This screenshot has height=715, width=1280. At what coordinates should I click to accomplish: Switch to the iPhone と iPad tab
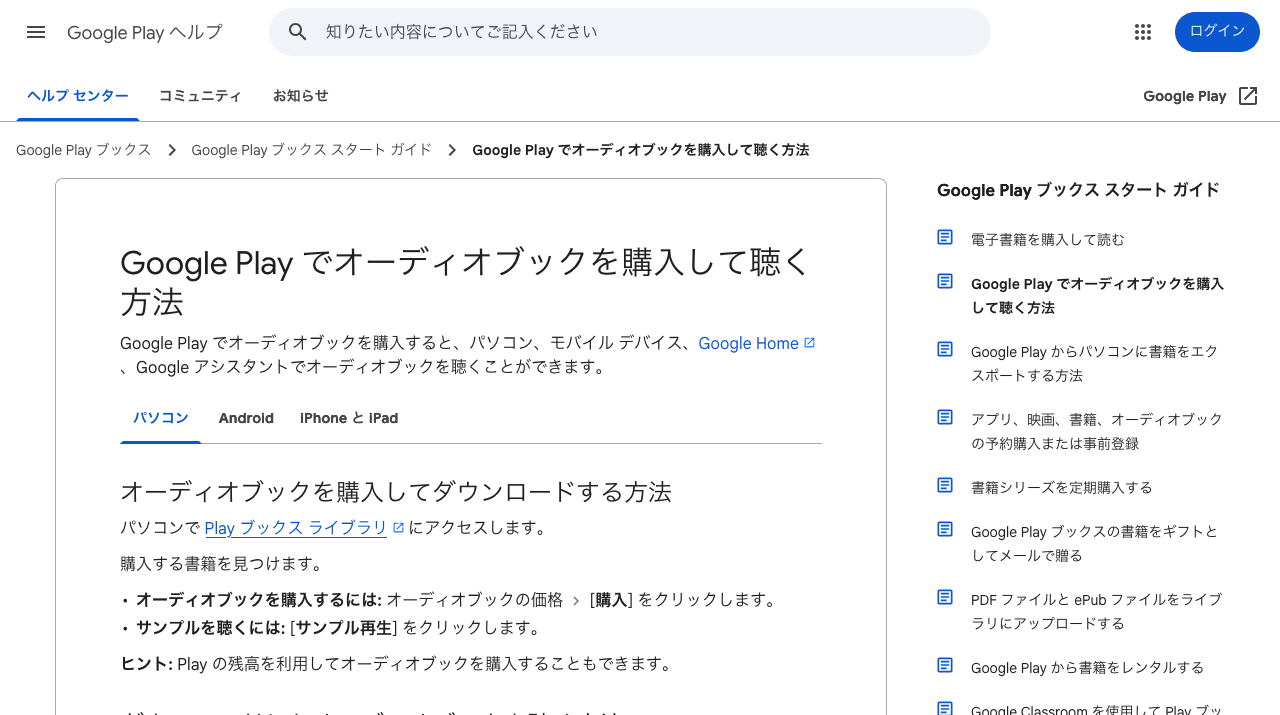coord(349,418)
